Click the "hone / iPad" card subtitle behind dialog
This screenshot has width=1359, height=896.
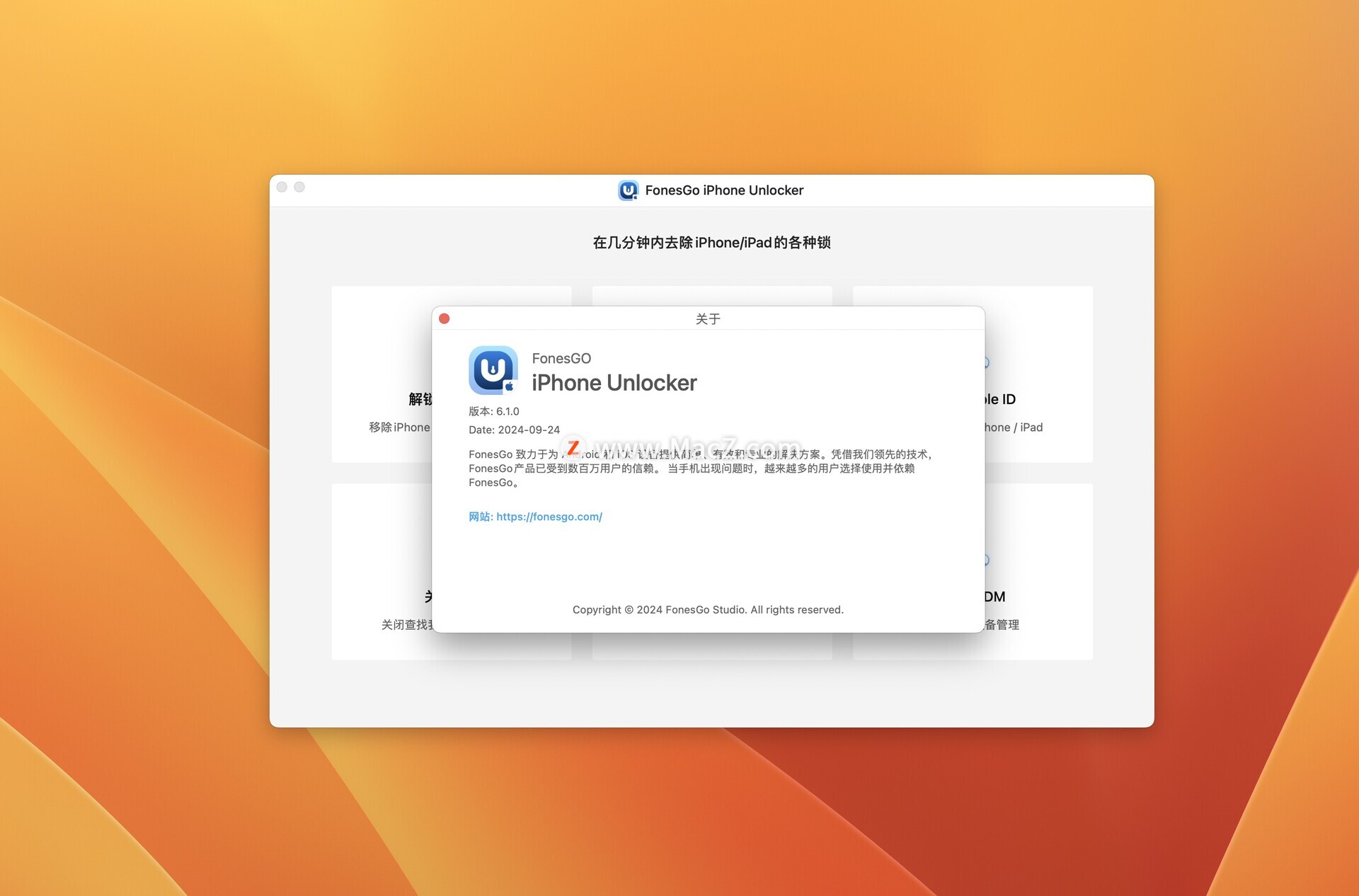[1014, 427]
